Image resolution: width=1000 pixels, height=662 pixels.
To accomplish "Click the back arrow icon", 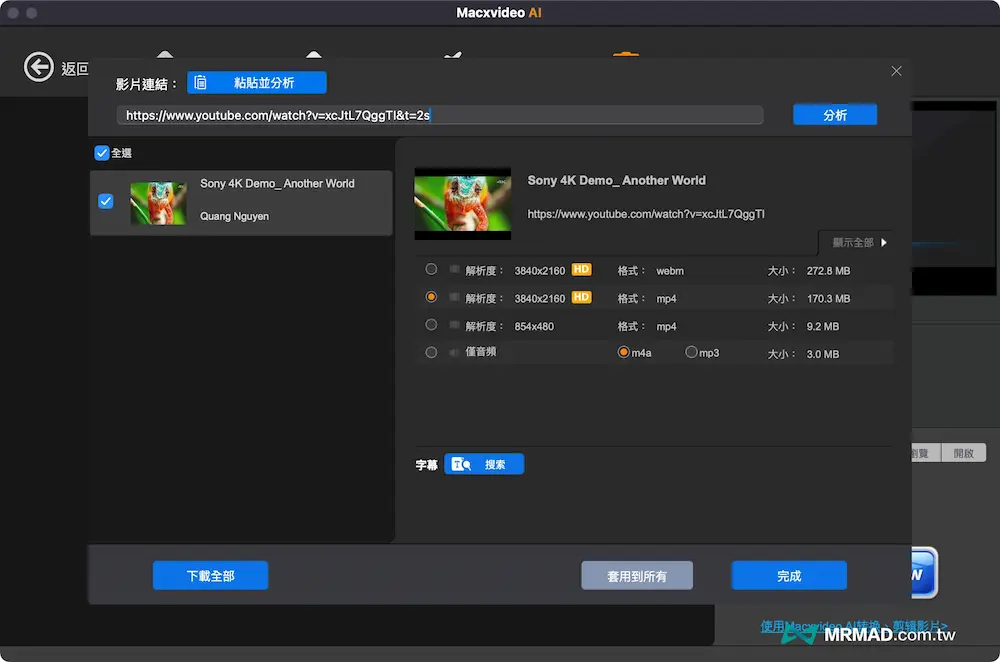I will pyautogui.click(x=39, y=68).
